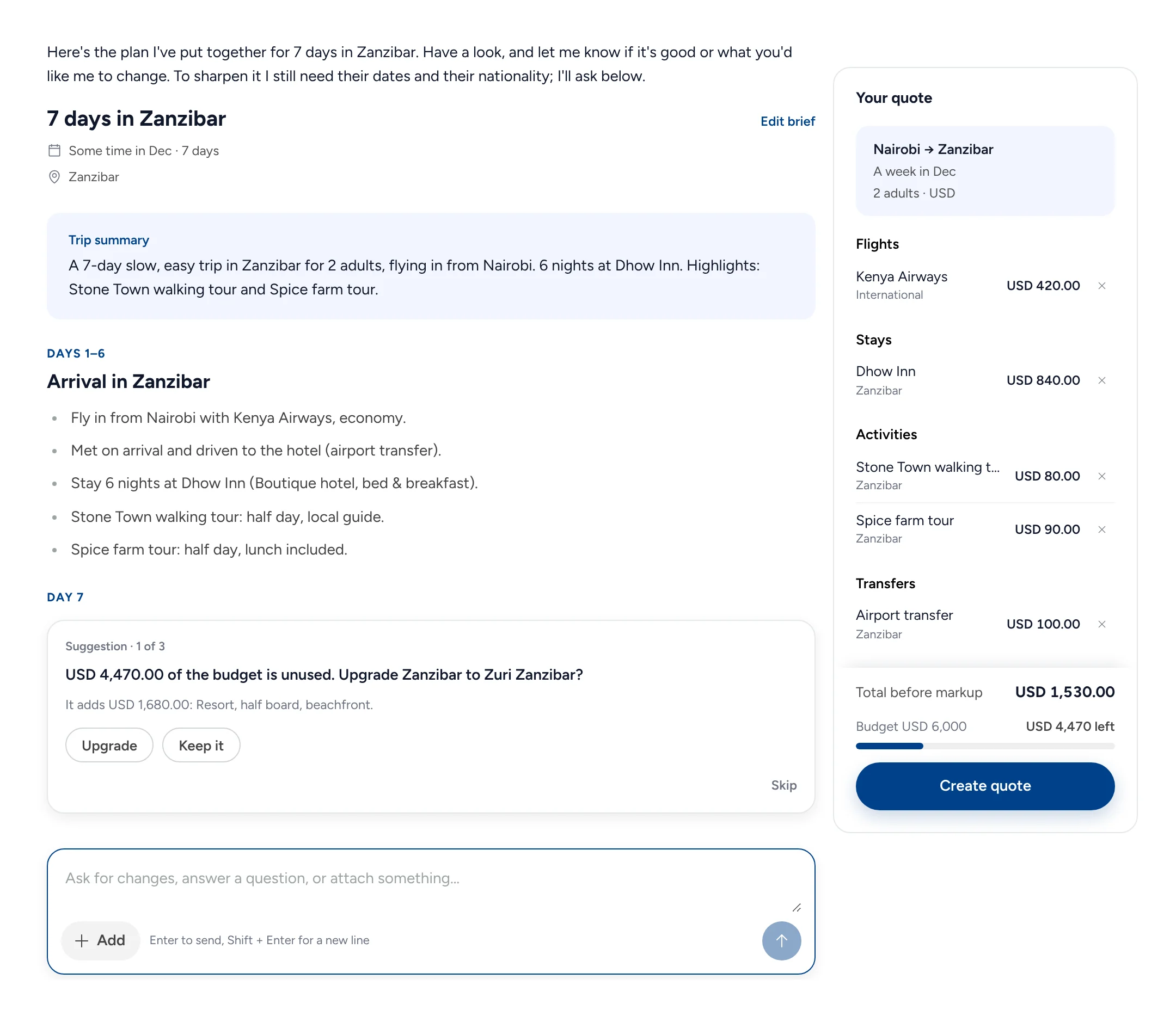Click the Arrival in Zanzibar heading

click(x=128, y=381)
